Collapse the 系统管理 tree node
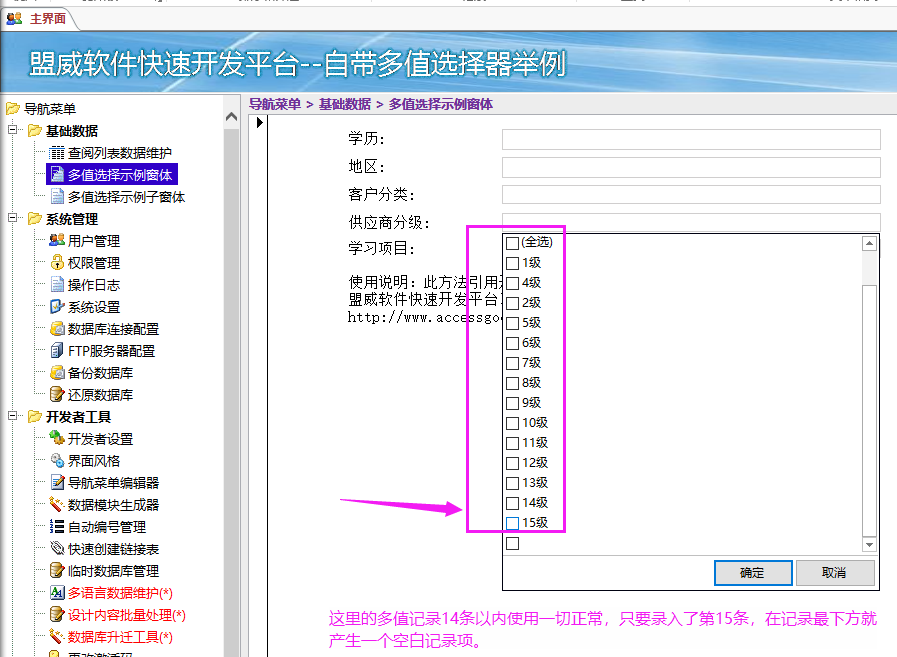The image size is (897, 657). click(13, 217)
